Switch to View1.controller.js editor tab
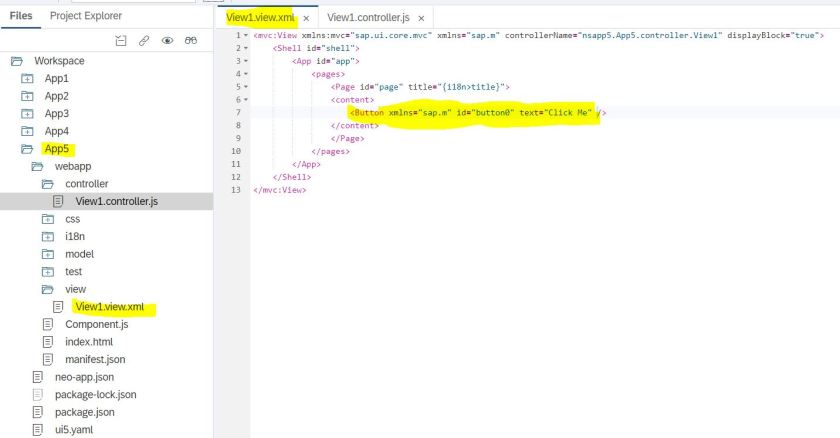This screenshot has width=840, height=438. [x=367, y=18]
